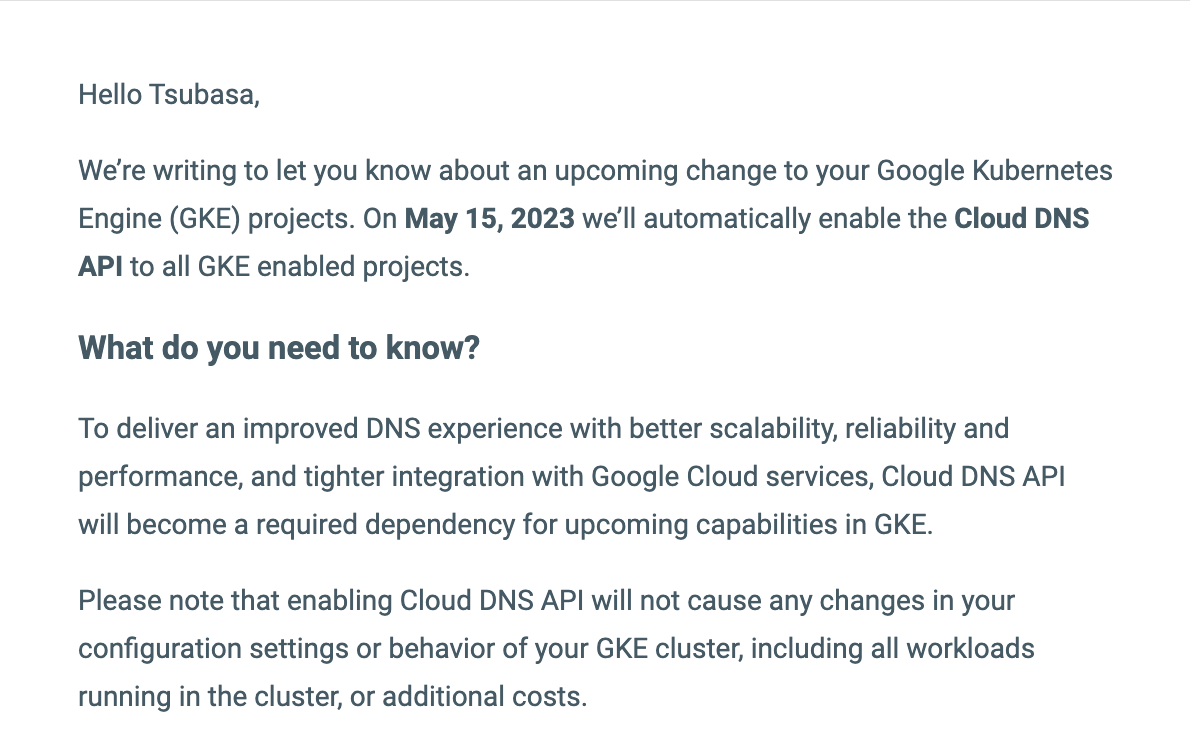Click the bold date 'May 15, 2023'
The width and height of the screenshot is (1190, 748).
490,218
